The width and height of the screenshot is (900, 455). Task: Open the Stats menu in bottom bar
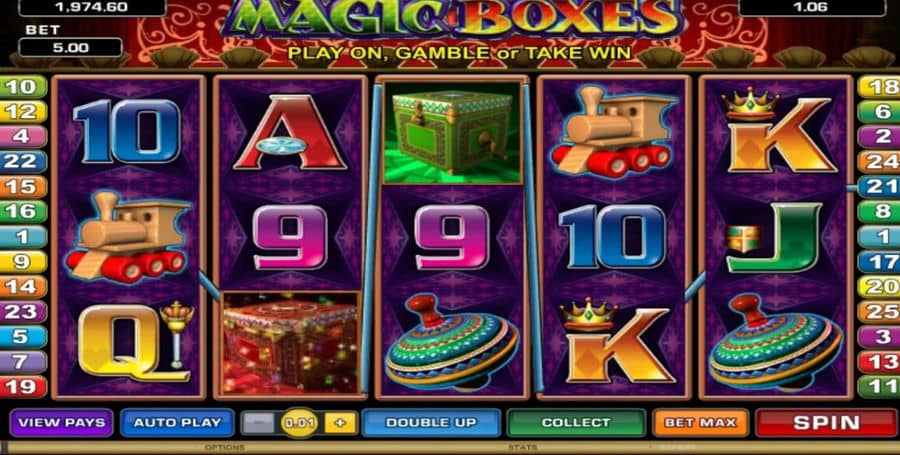tap(523, 448)
